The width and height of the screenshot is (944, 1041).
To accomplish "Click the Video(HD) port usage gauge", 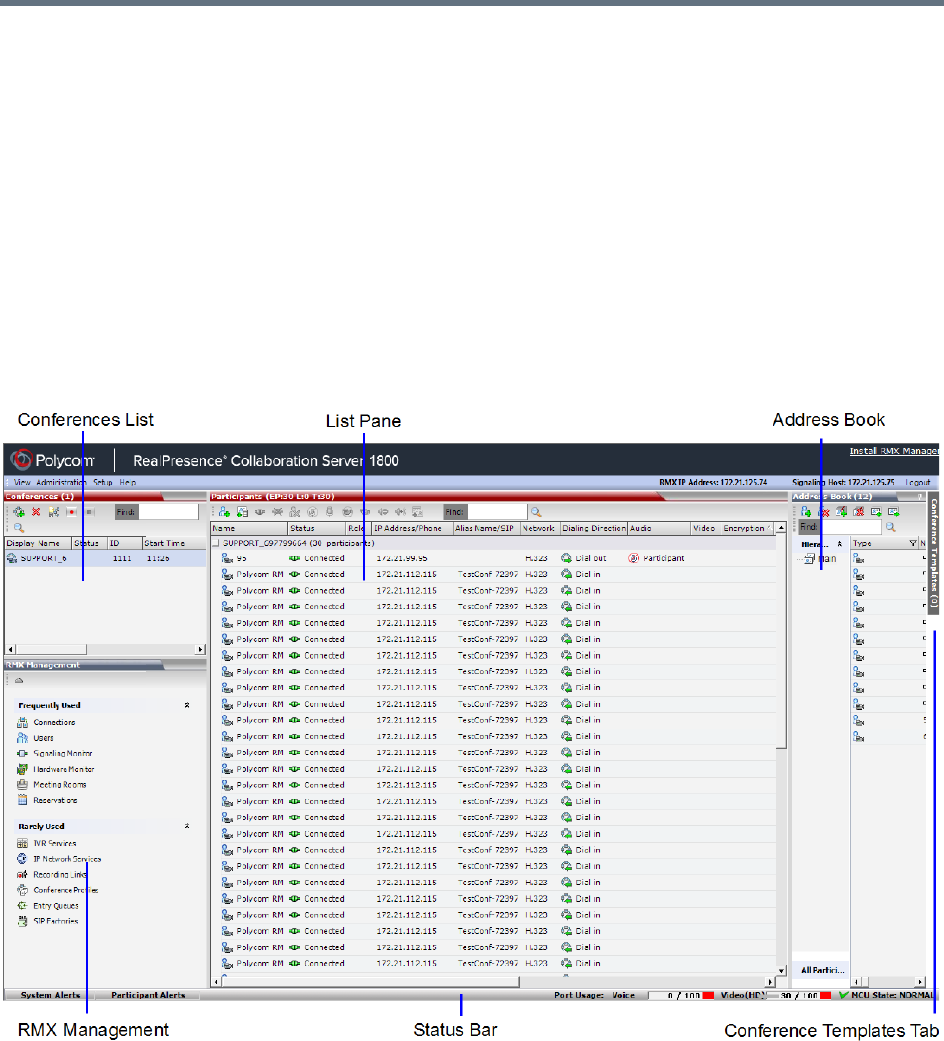I will [799, 995].
